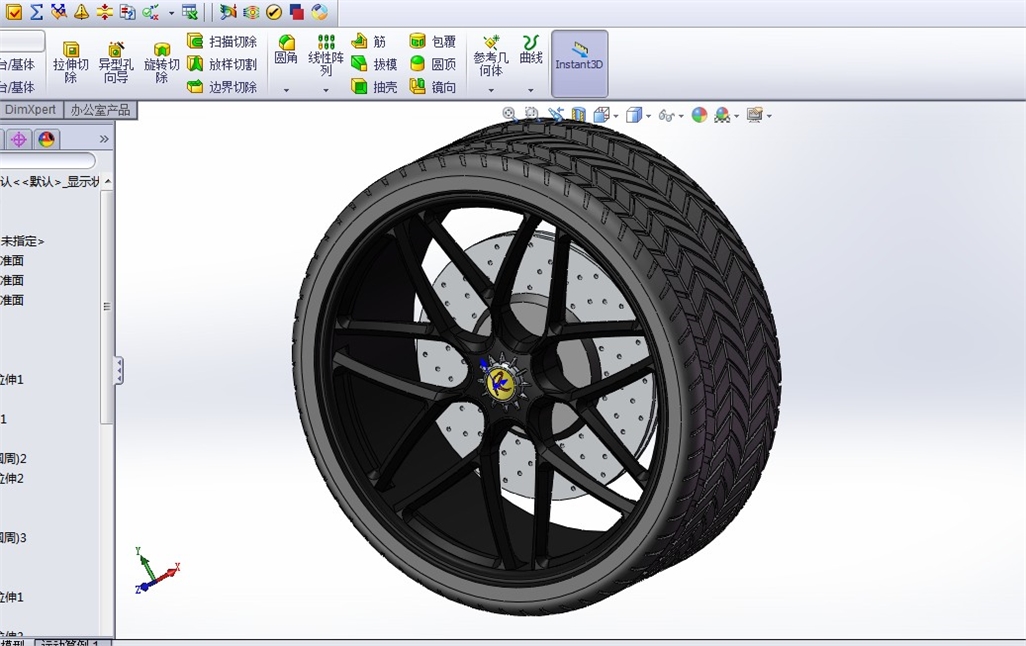
Task: Switch to the DimXpert tab
Action: pos(30,109)
